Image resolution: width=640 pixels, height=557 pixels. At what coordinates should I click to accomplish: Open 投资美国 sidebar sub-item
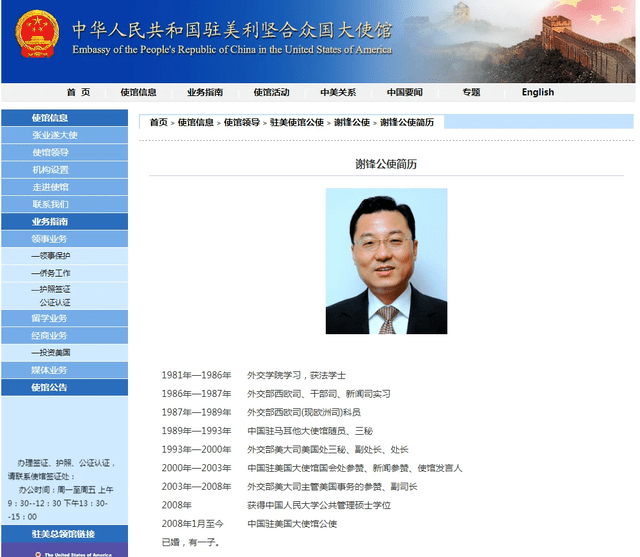click(64, 353)
